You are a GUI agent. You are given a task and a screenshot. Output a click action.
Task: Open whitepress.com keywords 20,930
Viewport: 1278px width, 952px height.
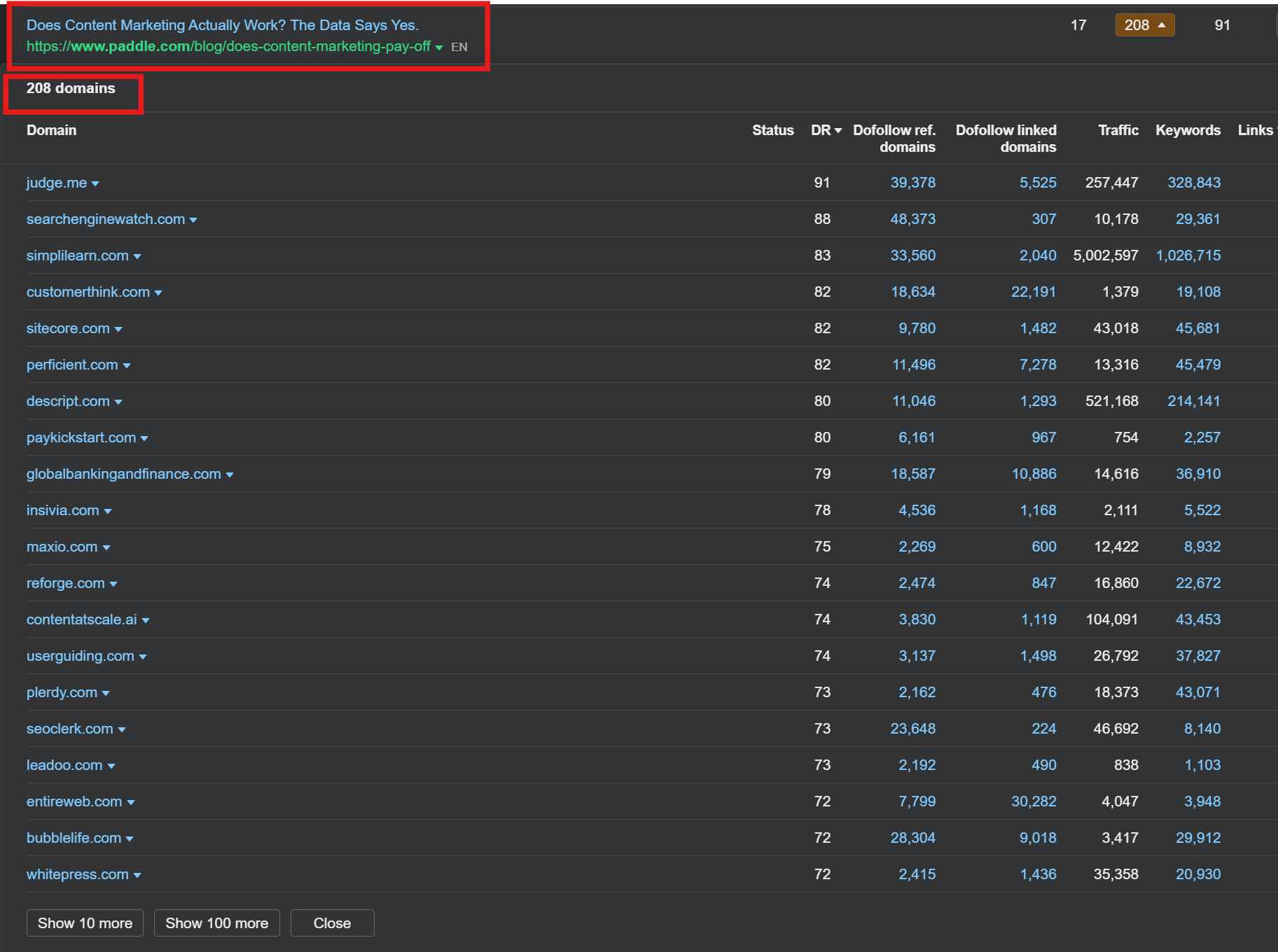tap(1198, 874)
